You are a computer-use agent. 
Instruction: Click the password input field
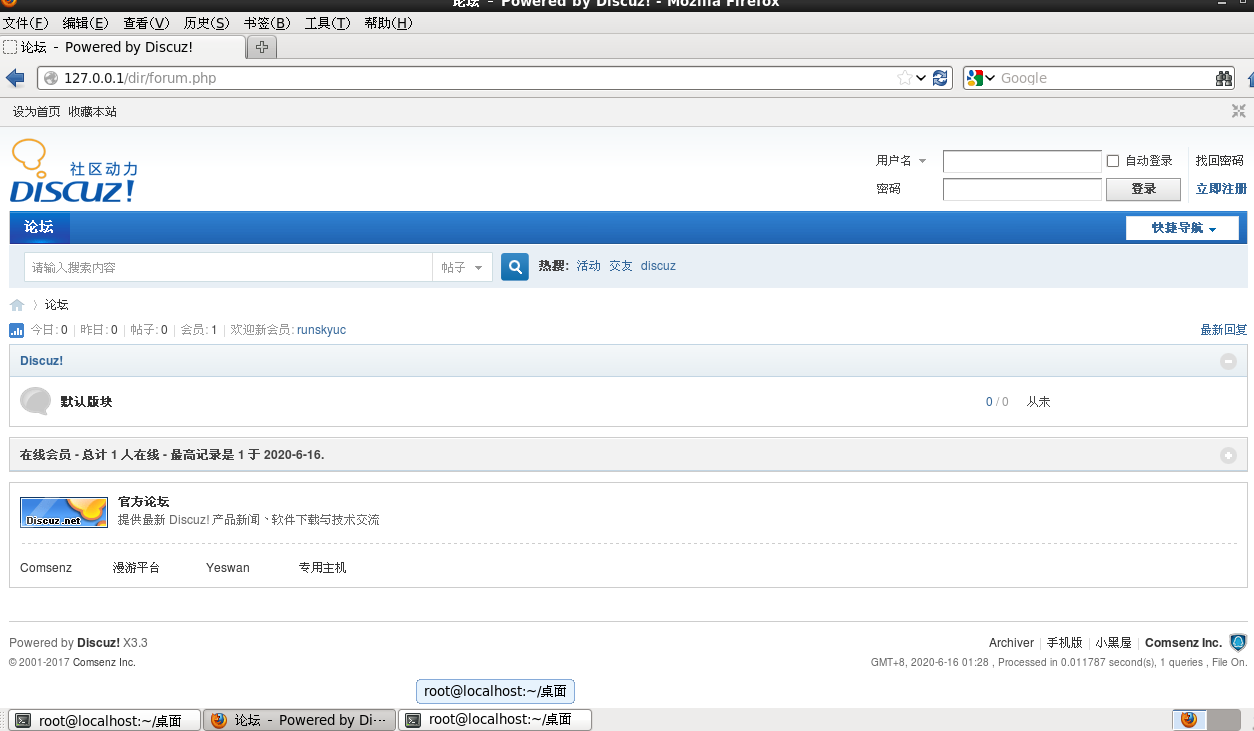1022,189
